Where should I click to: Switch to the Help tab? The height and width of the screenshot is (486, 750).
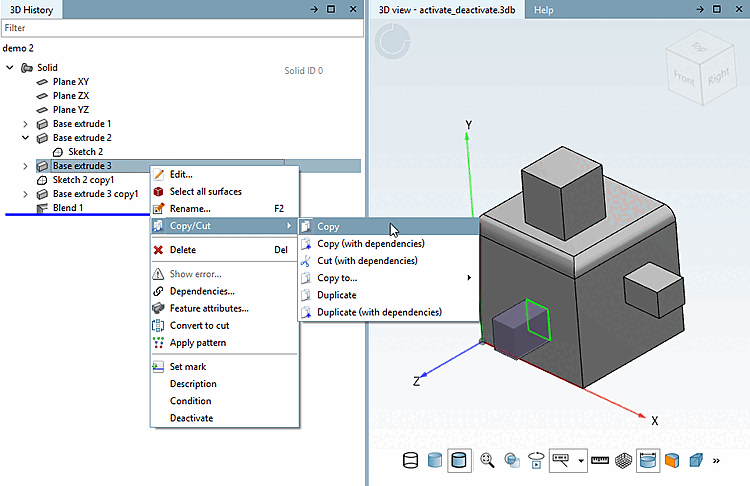543,10
